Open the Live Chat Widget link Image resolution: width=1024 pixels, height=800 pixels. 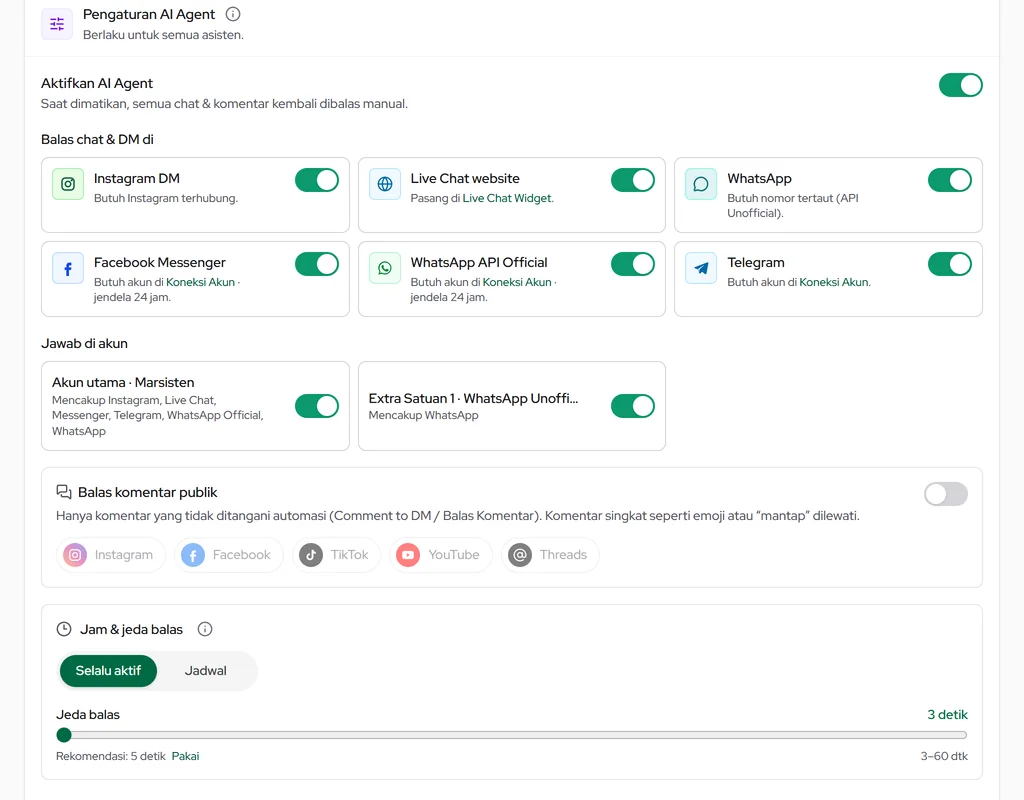pos(507,198)
